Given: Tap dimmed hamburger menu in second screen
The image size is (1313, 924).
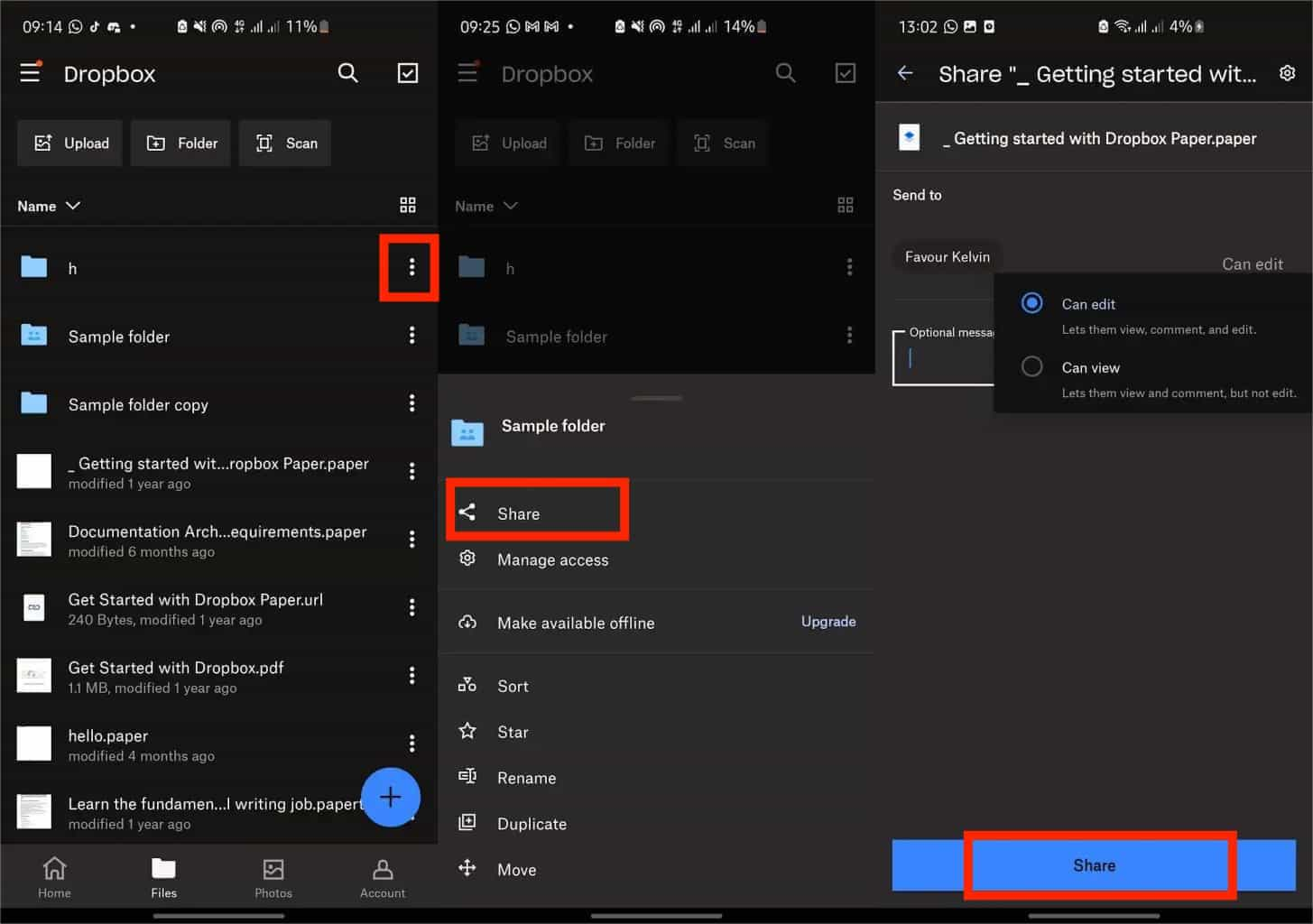Looking at the screenshot, I should 467,72.
